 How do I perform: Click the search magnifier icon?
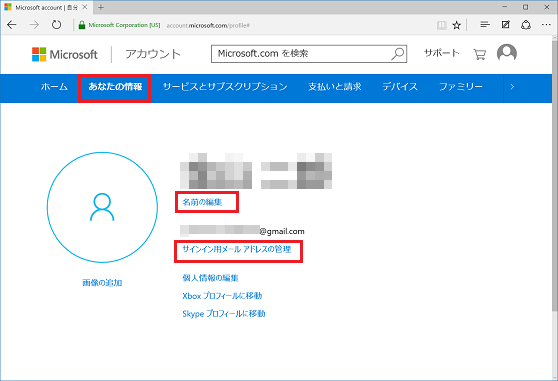point(398,54)
